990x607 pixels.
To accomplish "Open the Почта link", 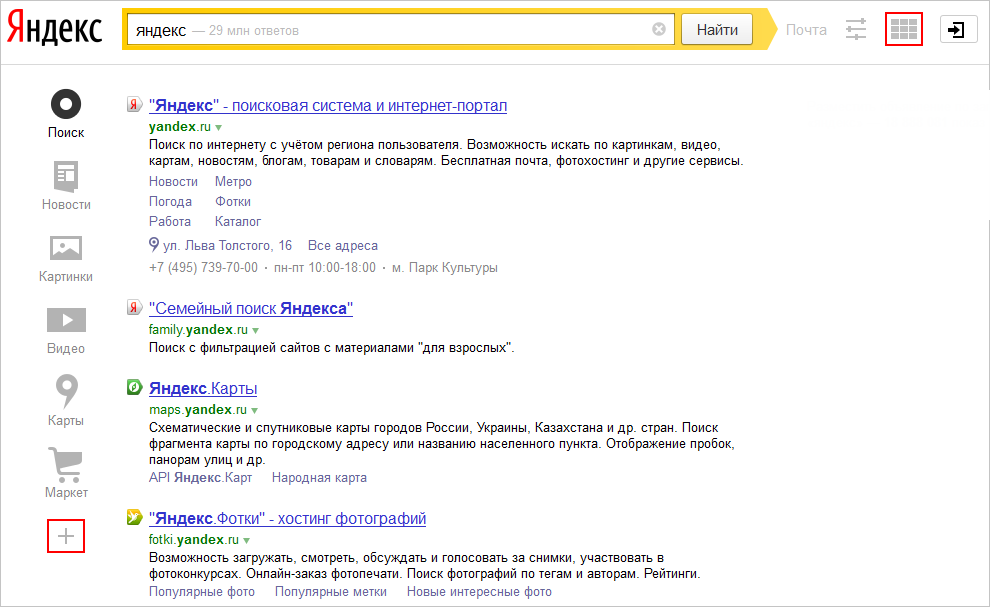I will click(x=806, y=30).
